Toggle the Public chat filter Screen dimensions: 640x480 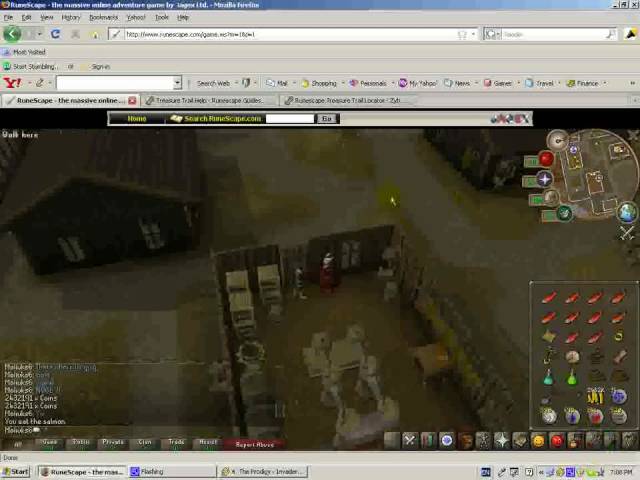(x=81, y=443)
